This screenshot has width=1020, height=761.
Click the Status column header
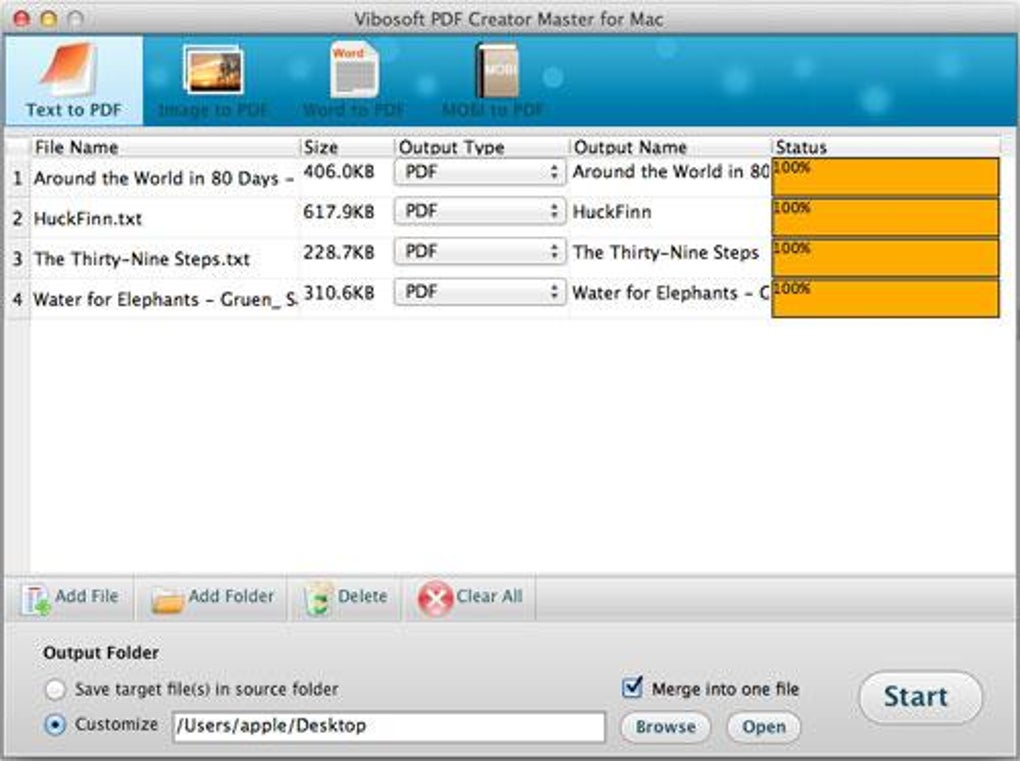pos(886,147)
